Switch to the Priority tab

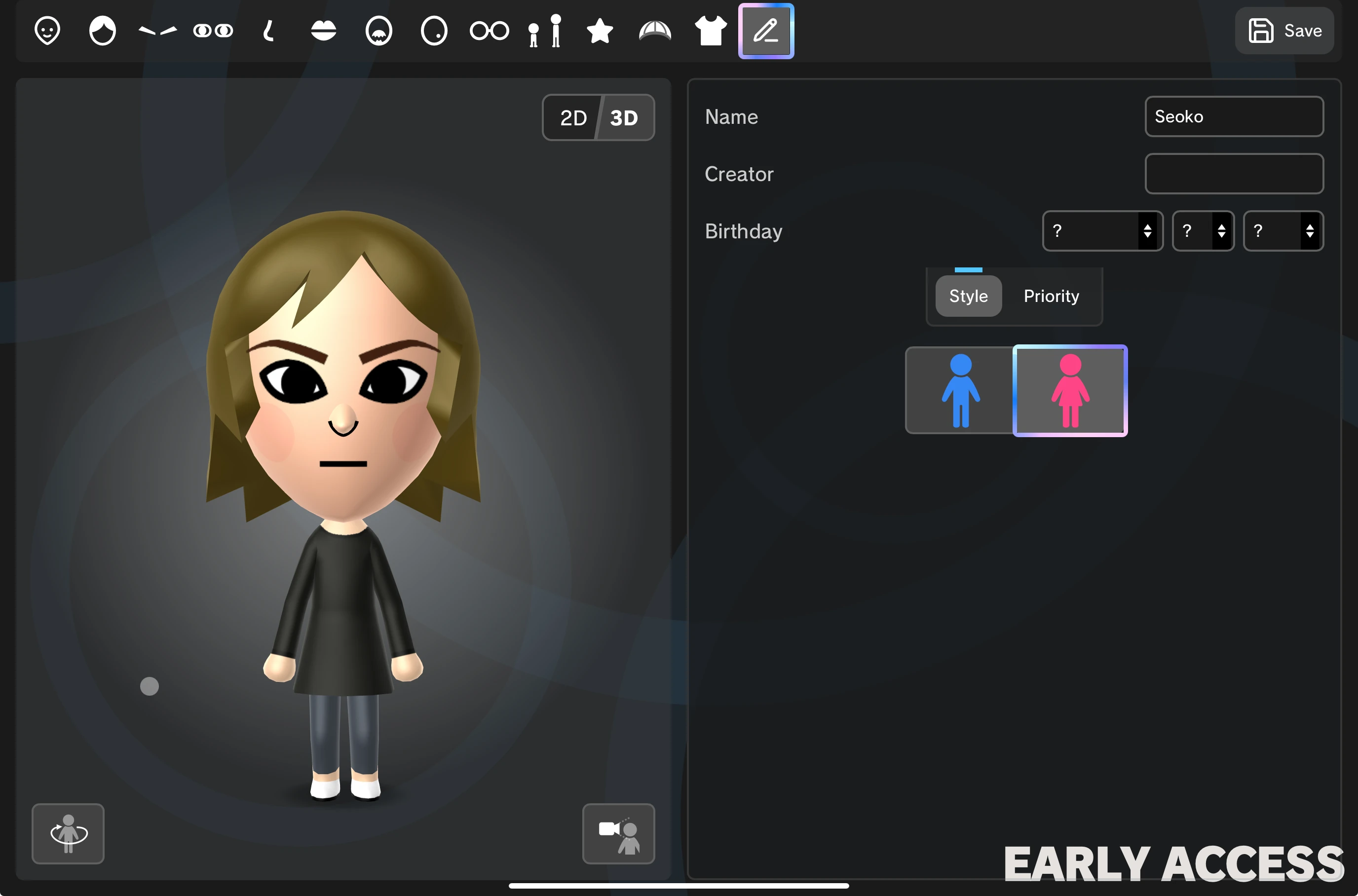click(x=1051, y=296)
